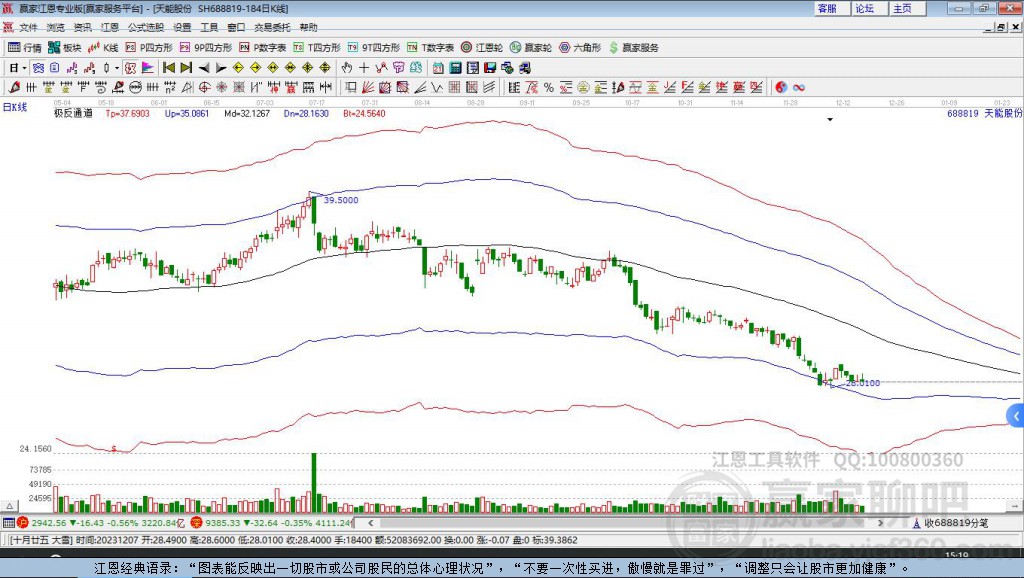Open the P数字表 tool
This screenshot has width=1024, height=578.
pyautogui.click(x=263, y=48)
